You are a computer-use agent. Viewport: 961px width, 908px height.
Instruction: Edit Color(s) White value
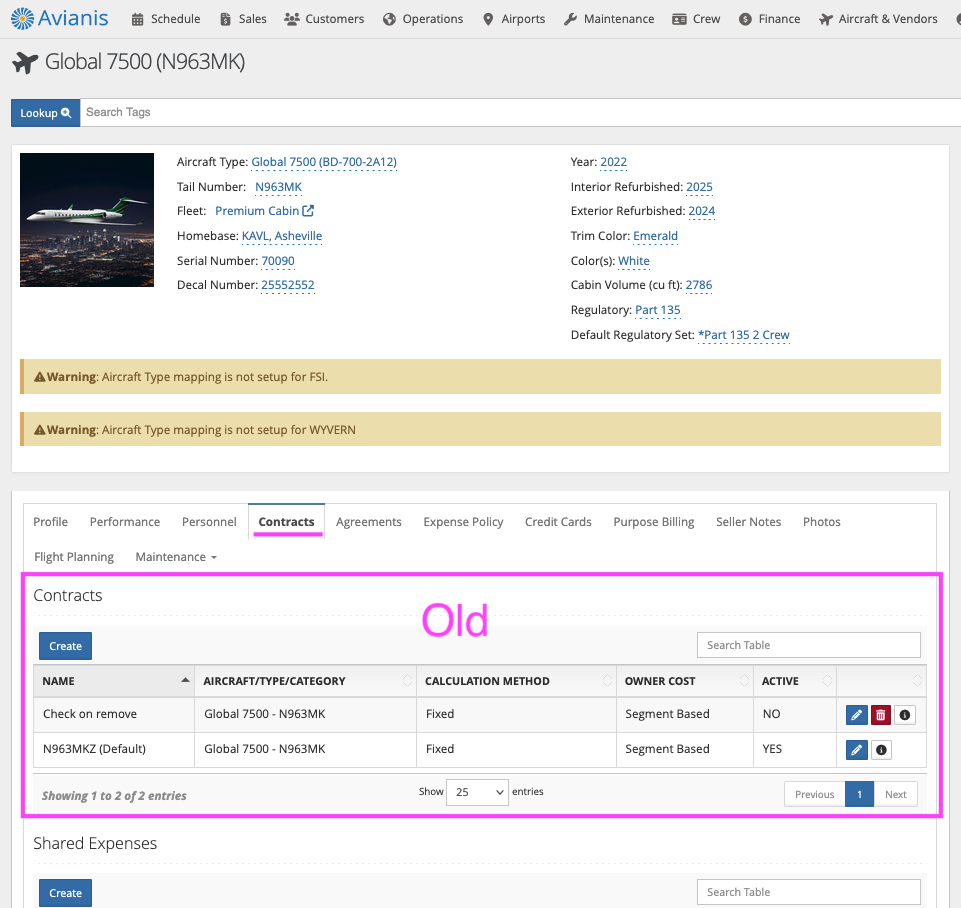pos(634,261)
